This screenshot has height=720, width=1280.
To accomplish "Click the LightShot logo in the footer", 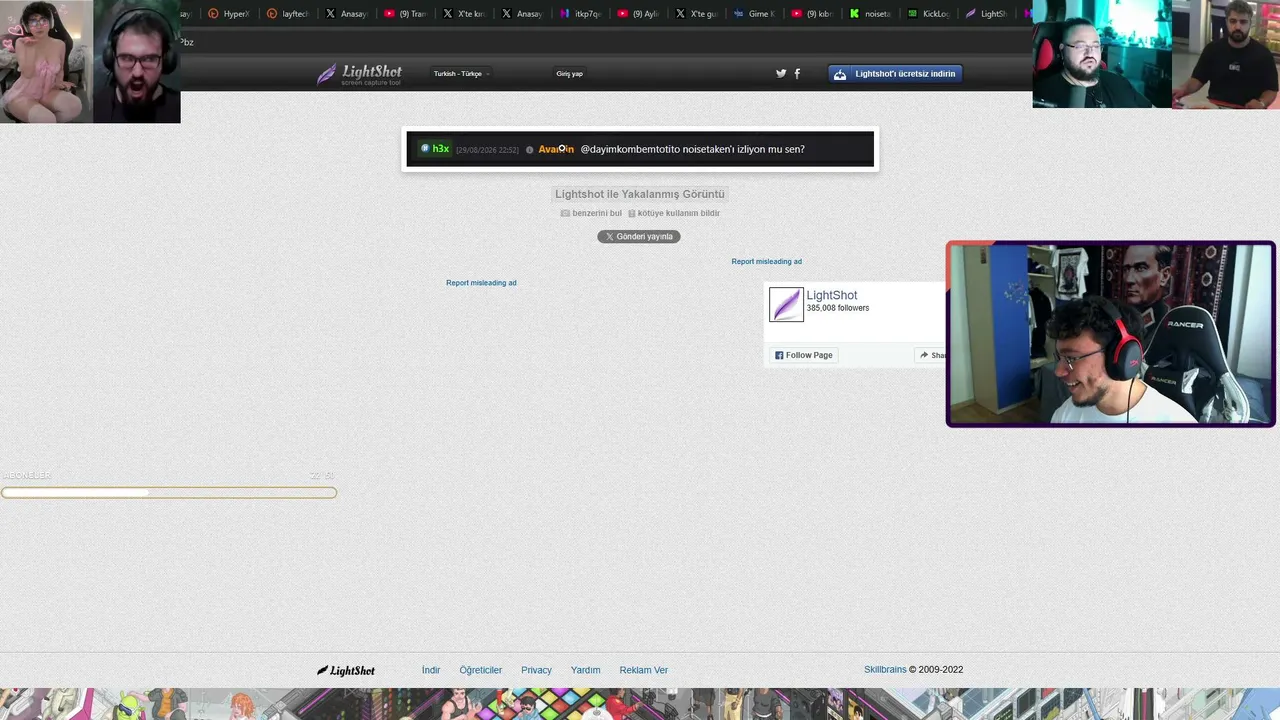I will [346, 670].
